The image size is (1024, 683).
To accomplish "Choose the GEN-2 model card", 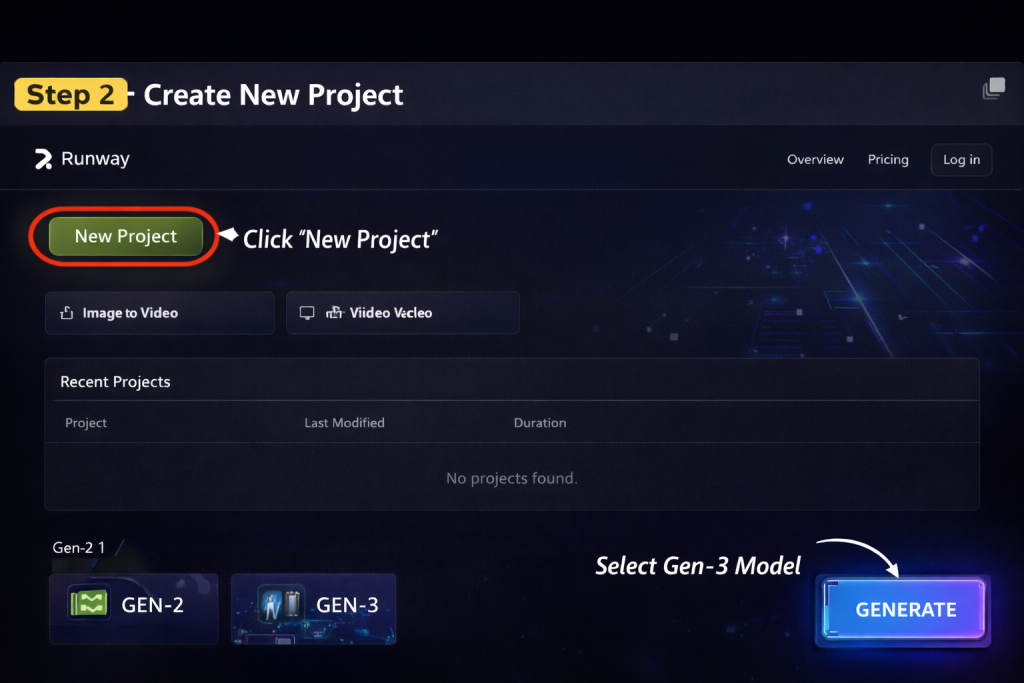I will click(x=134, y=609).
